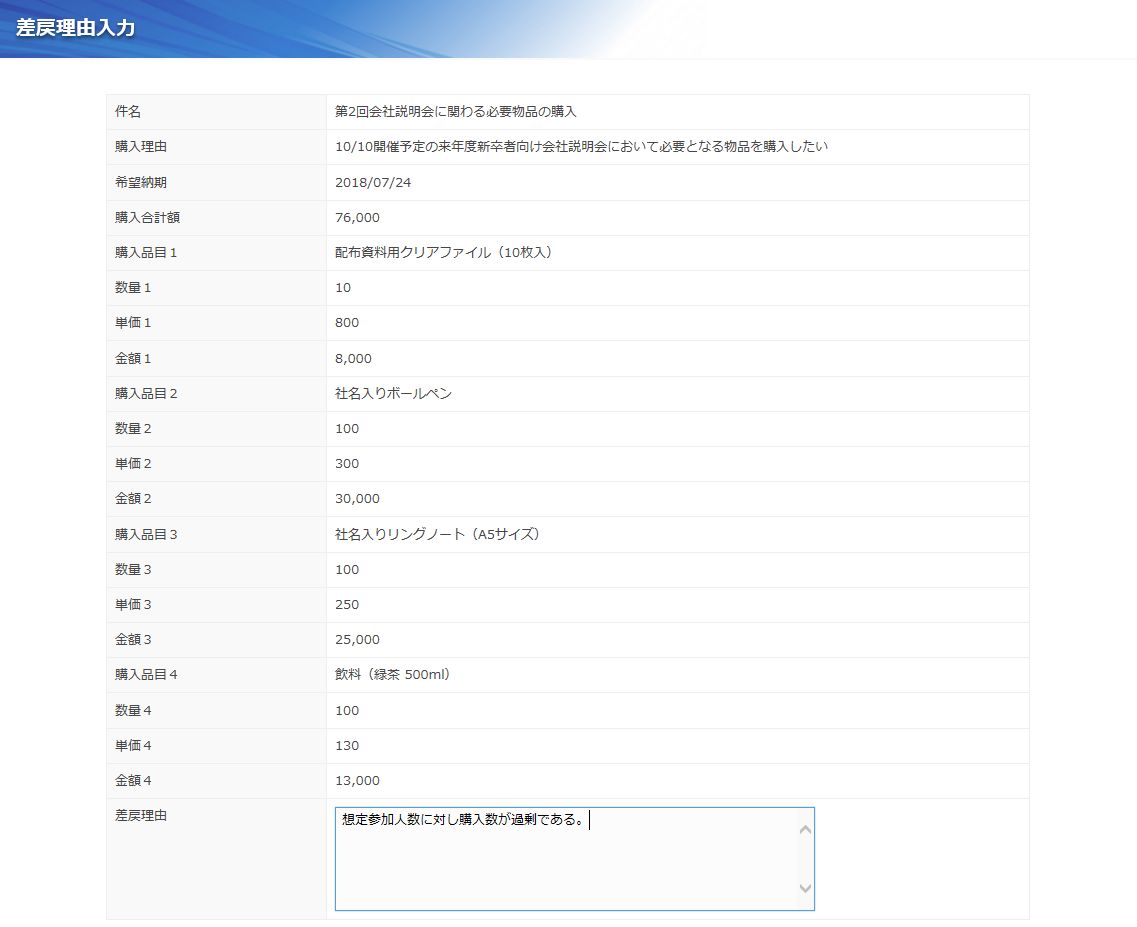Click the 購入品目2 社名入りボールペン item
This screenshot has width=1137, height=927.
[393, 394]
